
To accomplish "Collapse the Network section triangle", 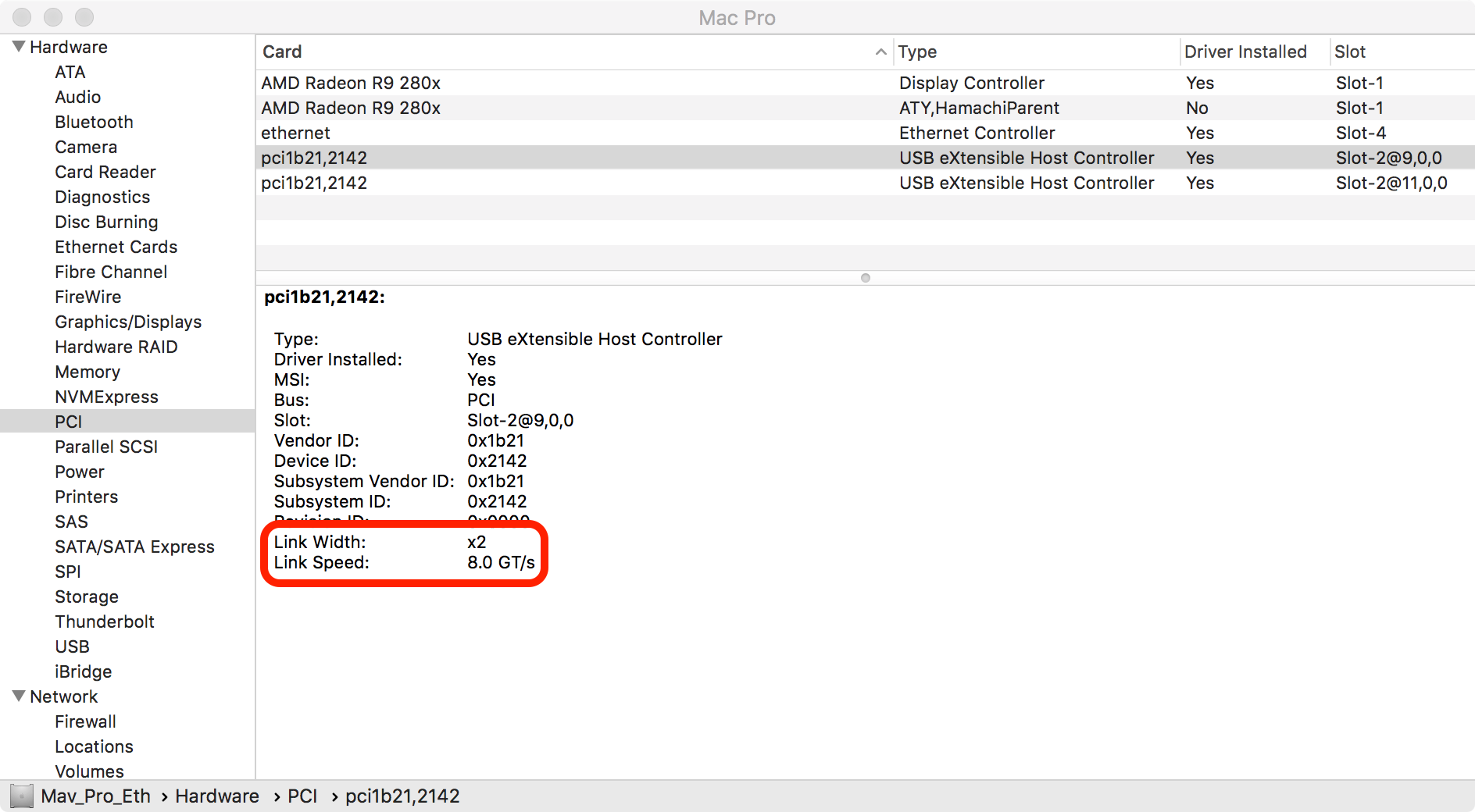I will point(19,696).
